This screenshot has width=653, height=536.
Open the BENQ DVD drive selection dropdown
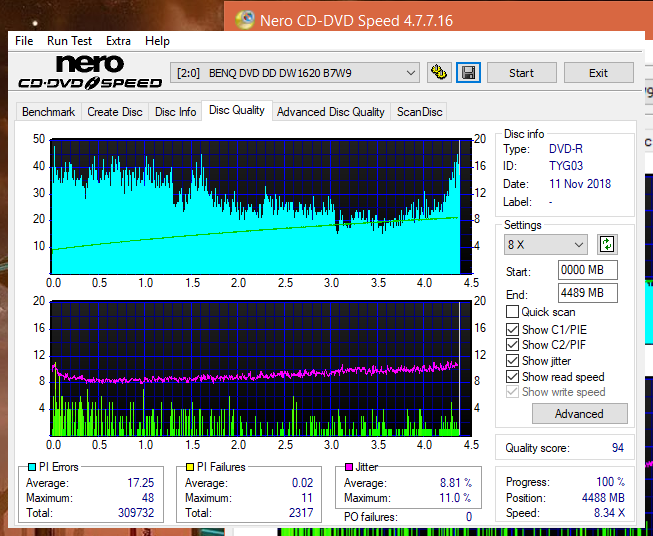click(294, 73)
